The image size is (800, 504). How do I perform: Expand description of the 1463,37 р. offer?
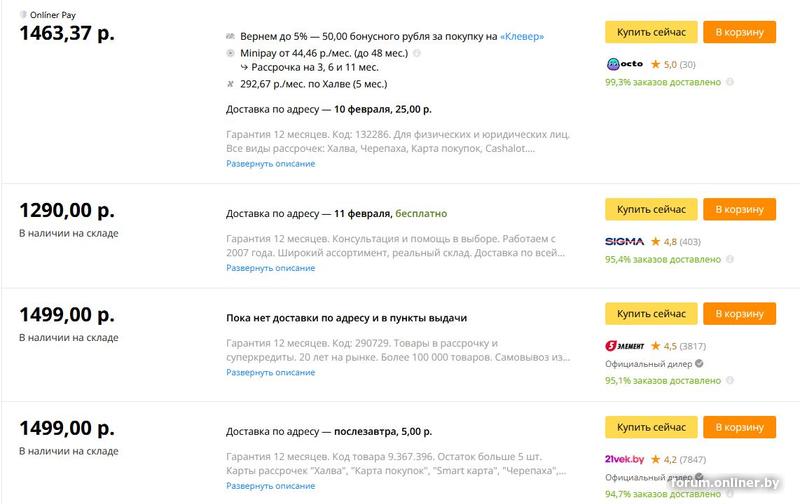270,164
